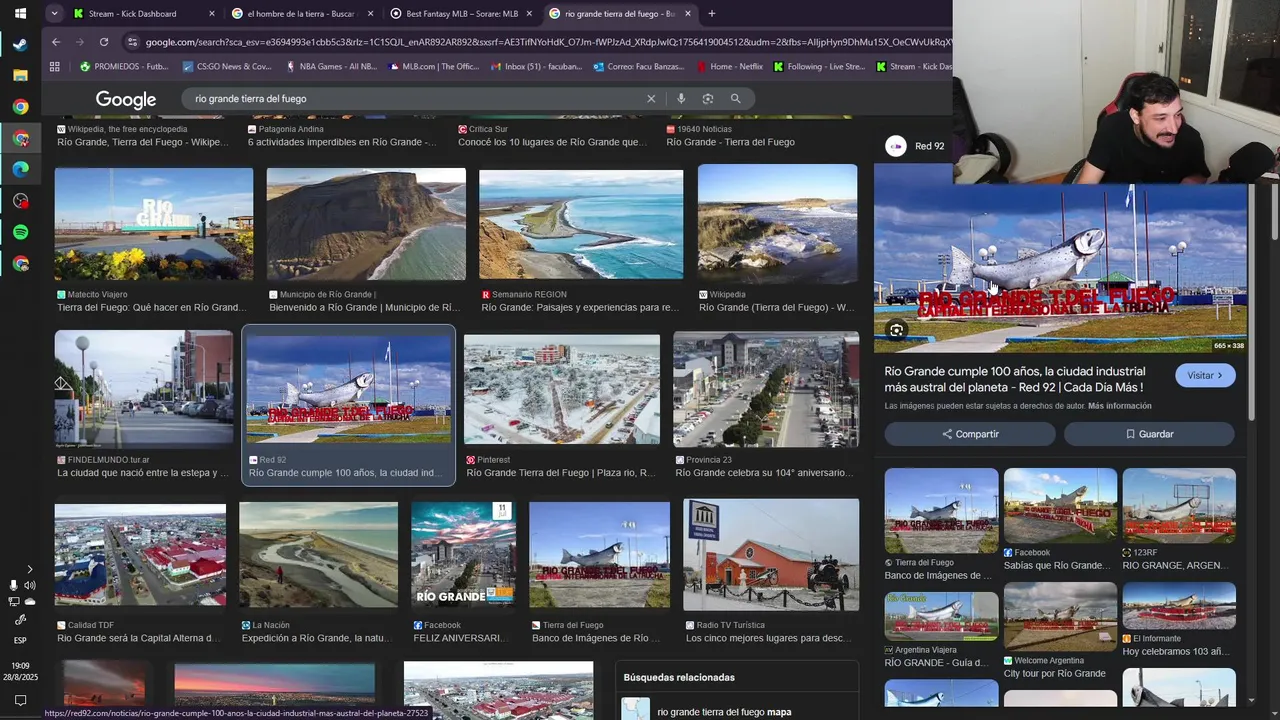Click the volume speaker icon in taskbar
This screenshot has height=720, width=1280.
point(29,585)
